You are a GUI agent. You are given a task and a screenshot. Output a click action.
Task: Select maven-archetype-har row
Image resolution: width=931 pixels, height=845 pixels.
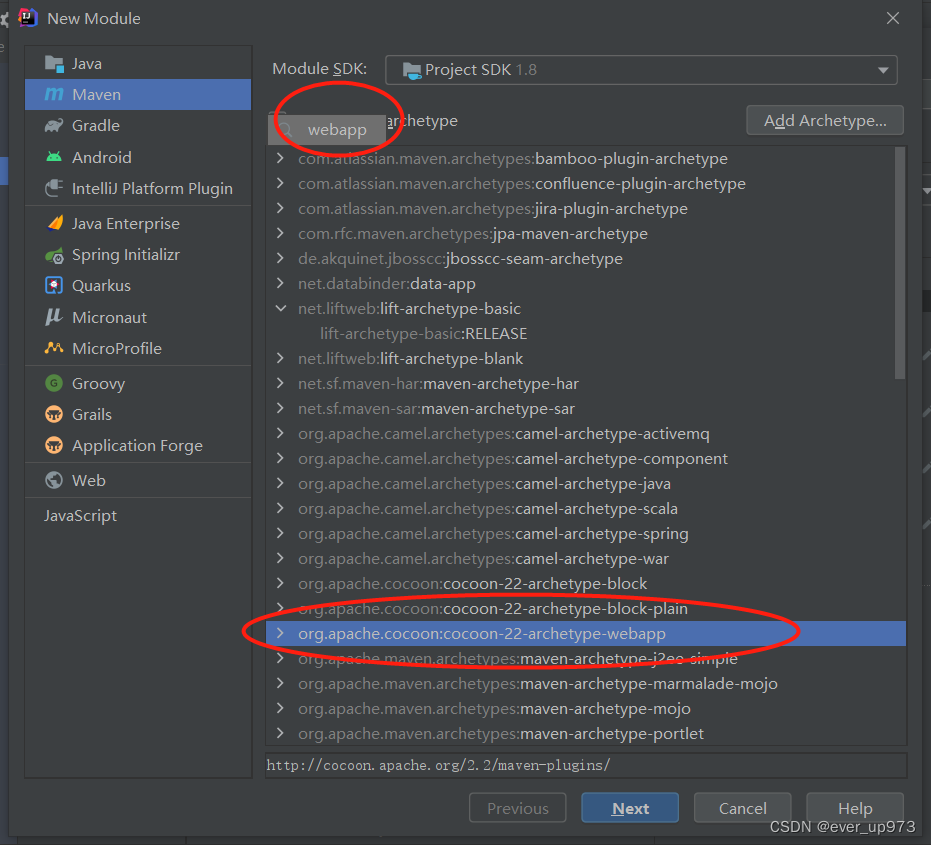586,384
